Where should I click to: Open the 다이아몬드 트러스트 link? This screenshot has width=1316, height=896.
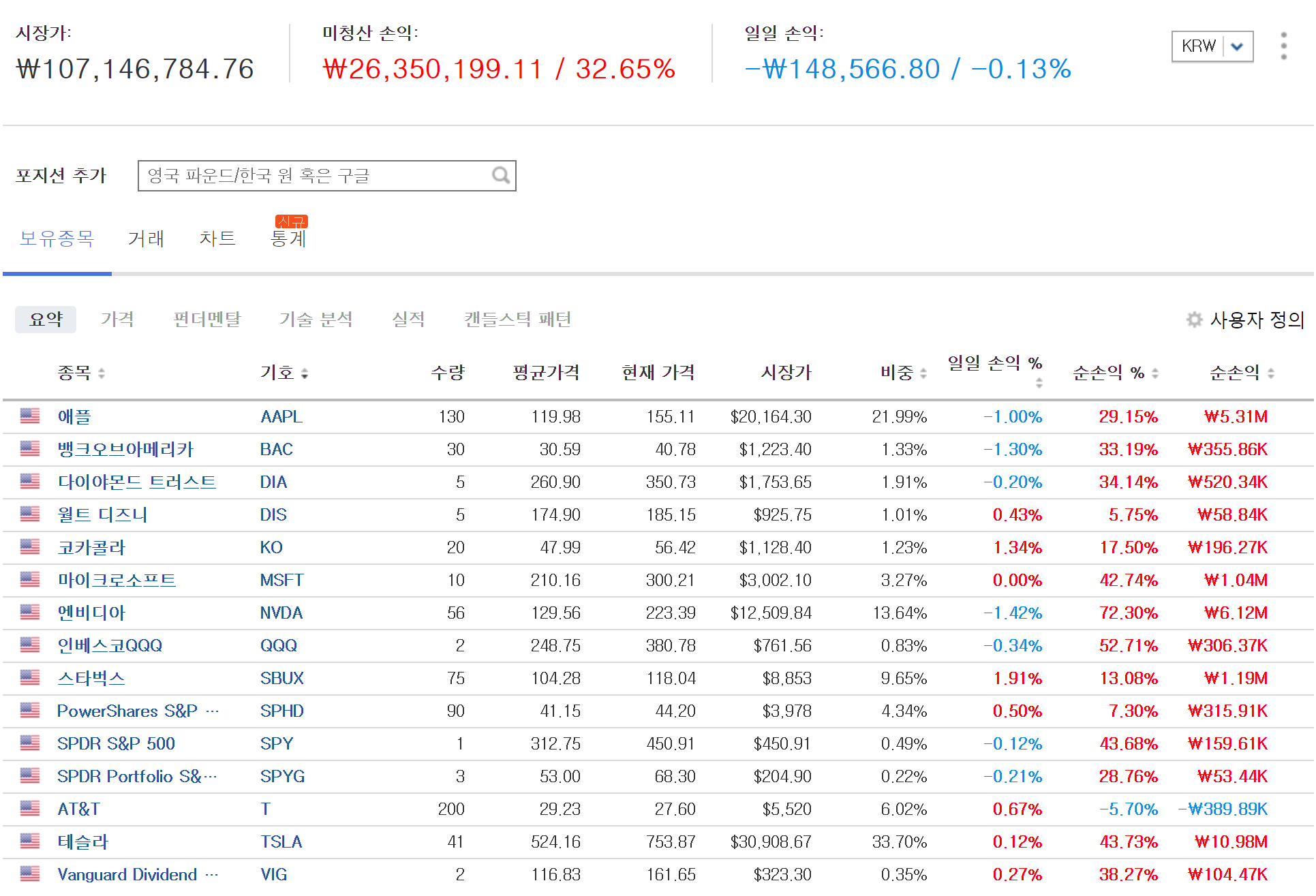click(x=137, y=482)
